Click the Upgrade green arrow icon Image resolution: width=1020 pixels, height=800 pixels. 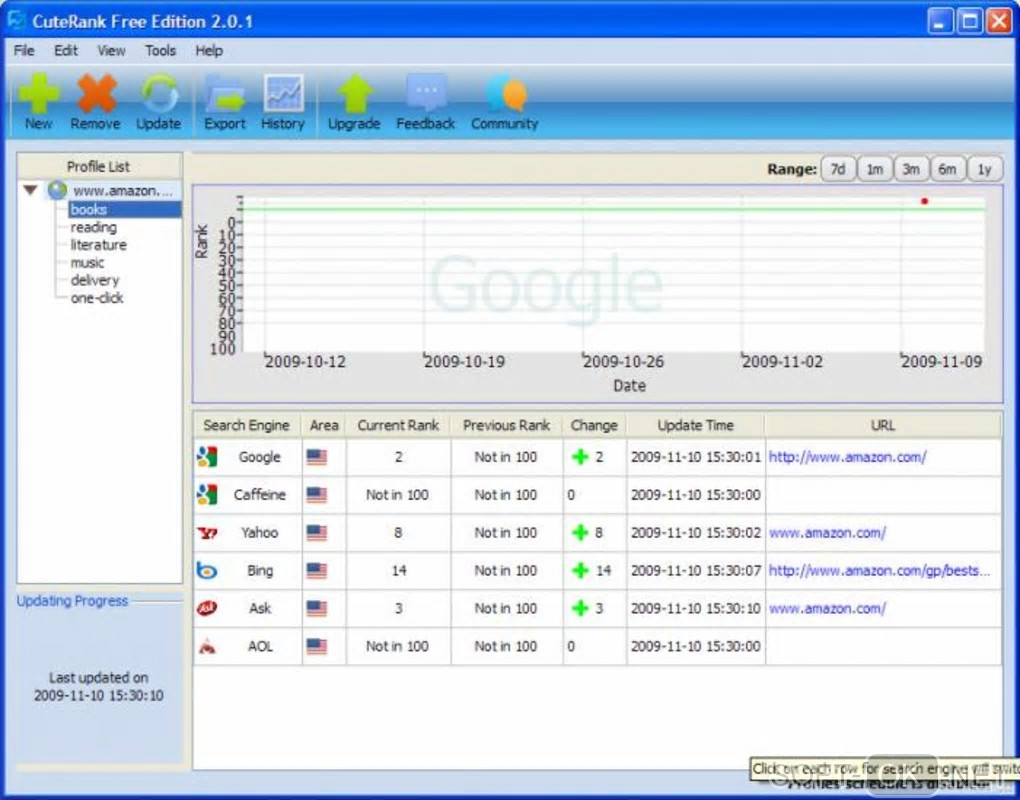tap(355, 94)
